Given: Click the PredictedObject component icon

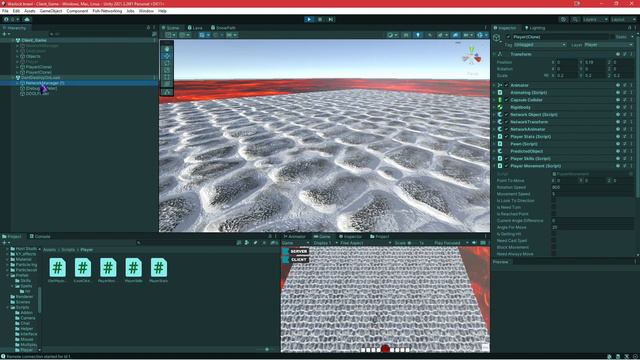Looking at the screenshot, I should pyautogui.click(x=500, y=151).
